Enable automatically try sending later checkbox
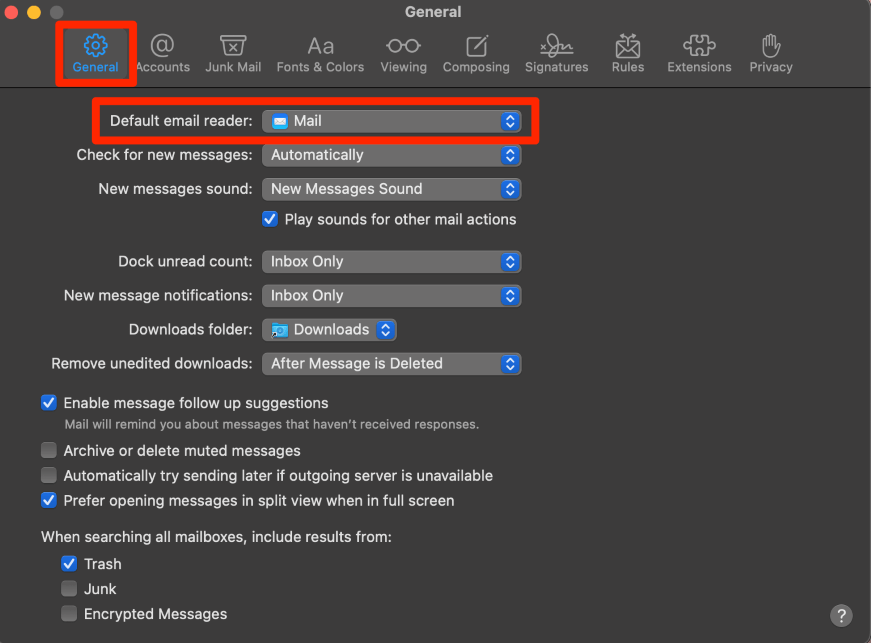The image size is (871, 643). click(49, 475)
